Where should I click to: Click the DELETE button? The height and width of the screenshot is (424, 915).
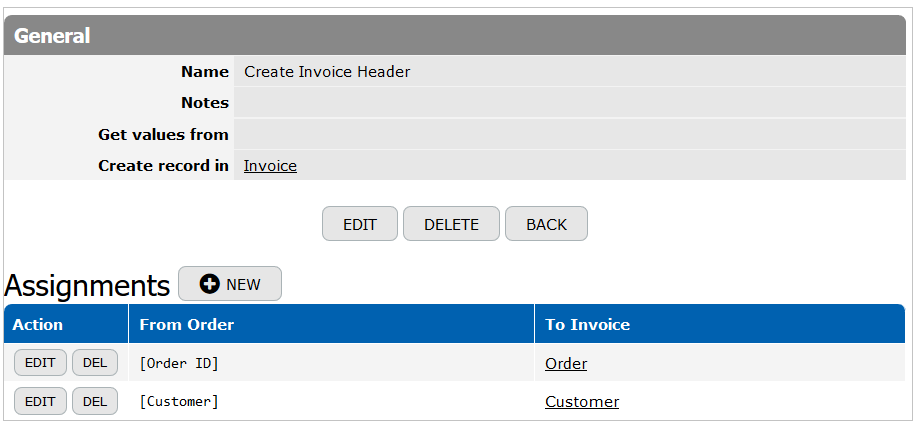pyautogui.click(x=451, y=224)
